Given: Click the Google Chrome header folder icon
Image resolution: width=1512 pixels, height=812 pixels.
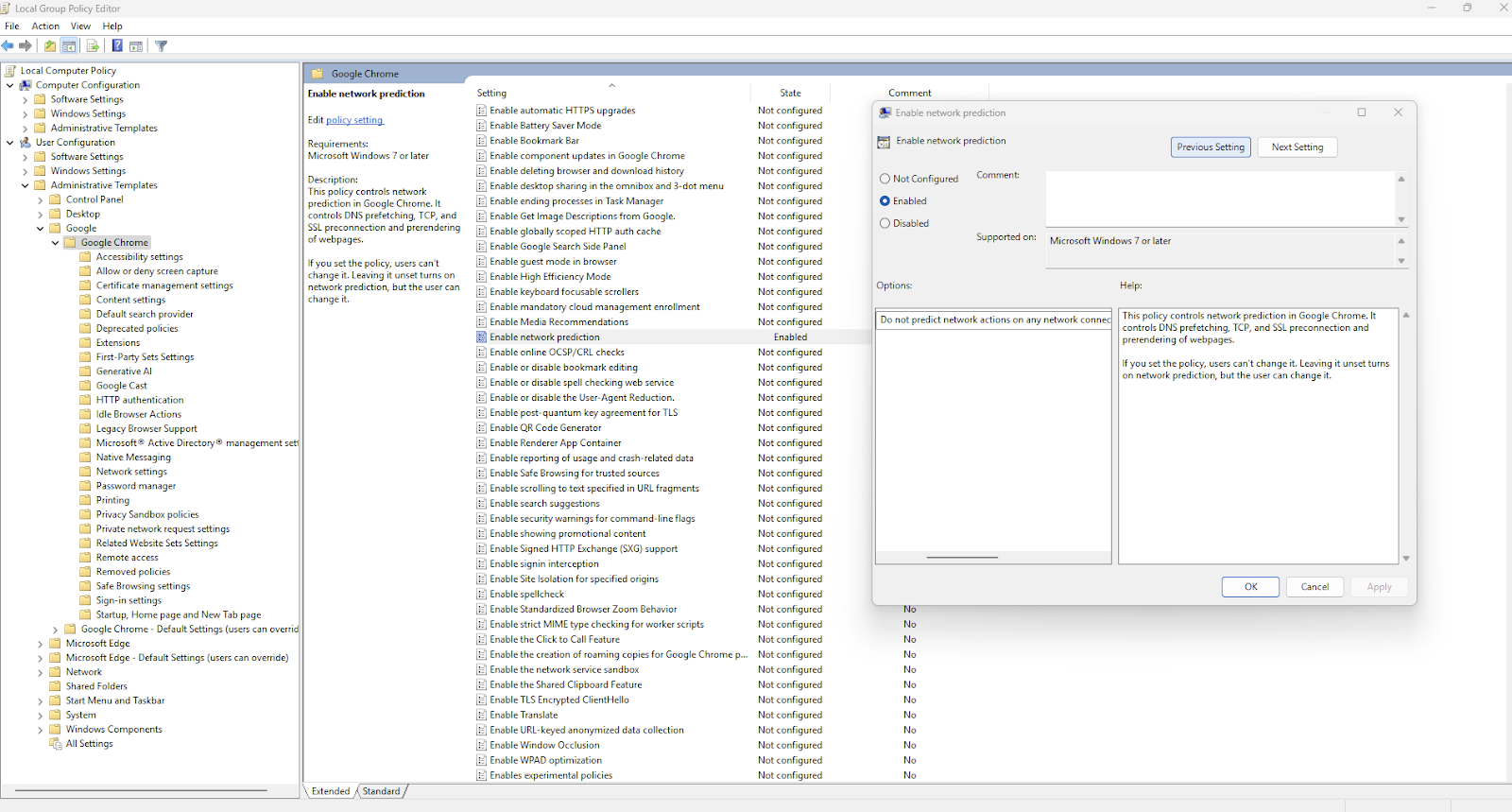Looking at the screenshot, I should [x=318, y=74].
